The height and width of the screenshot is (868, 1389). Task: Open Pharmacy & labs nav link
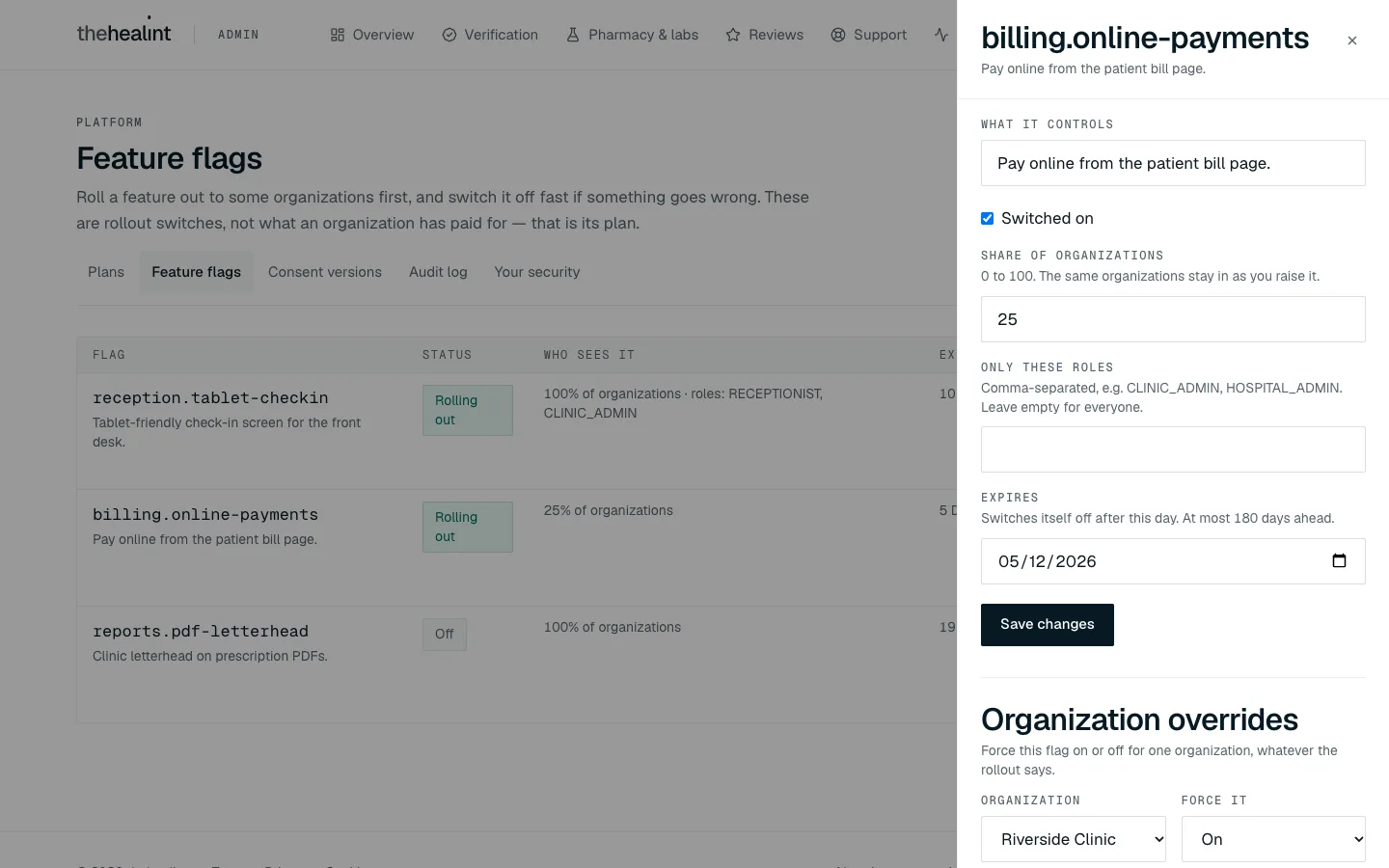[632, 35]
